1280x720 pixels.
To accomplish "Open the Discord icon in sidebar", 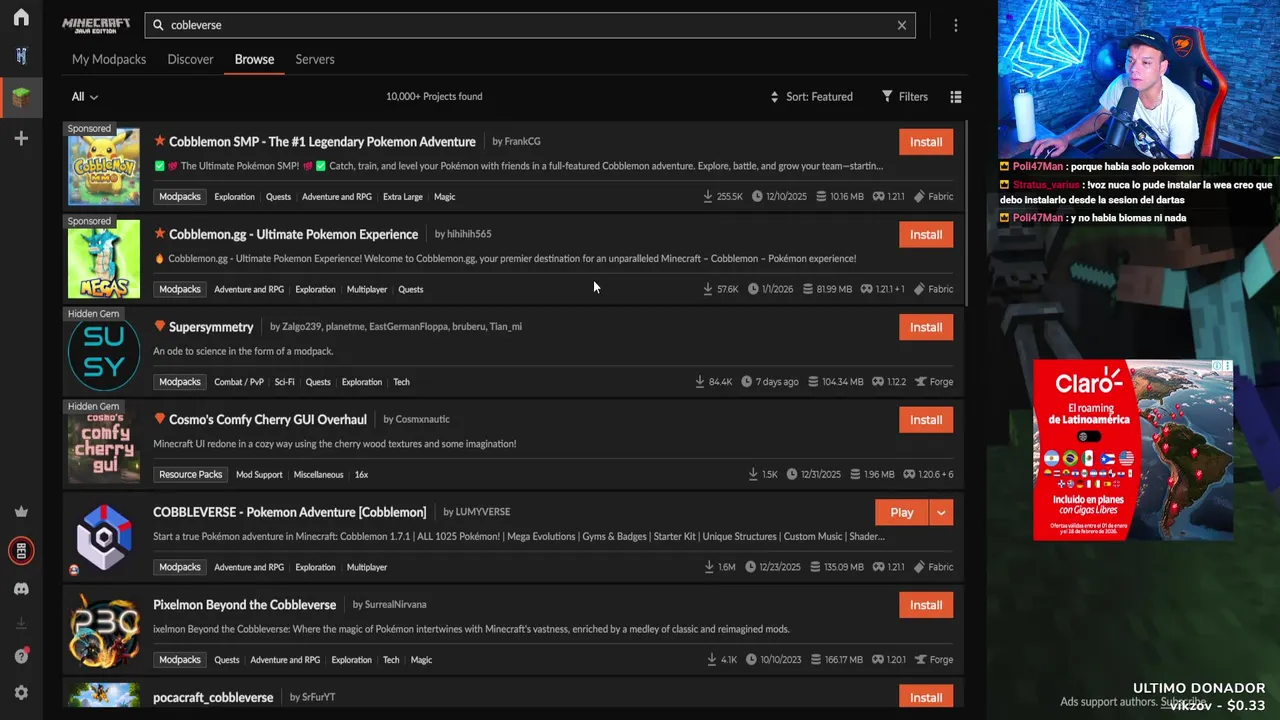I will [21, 589].
